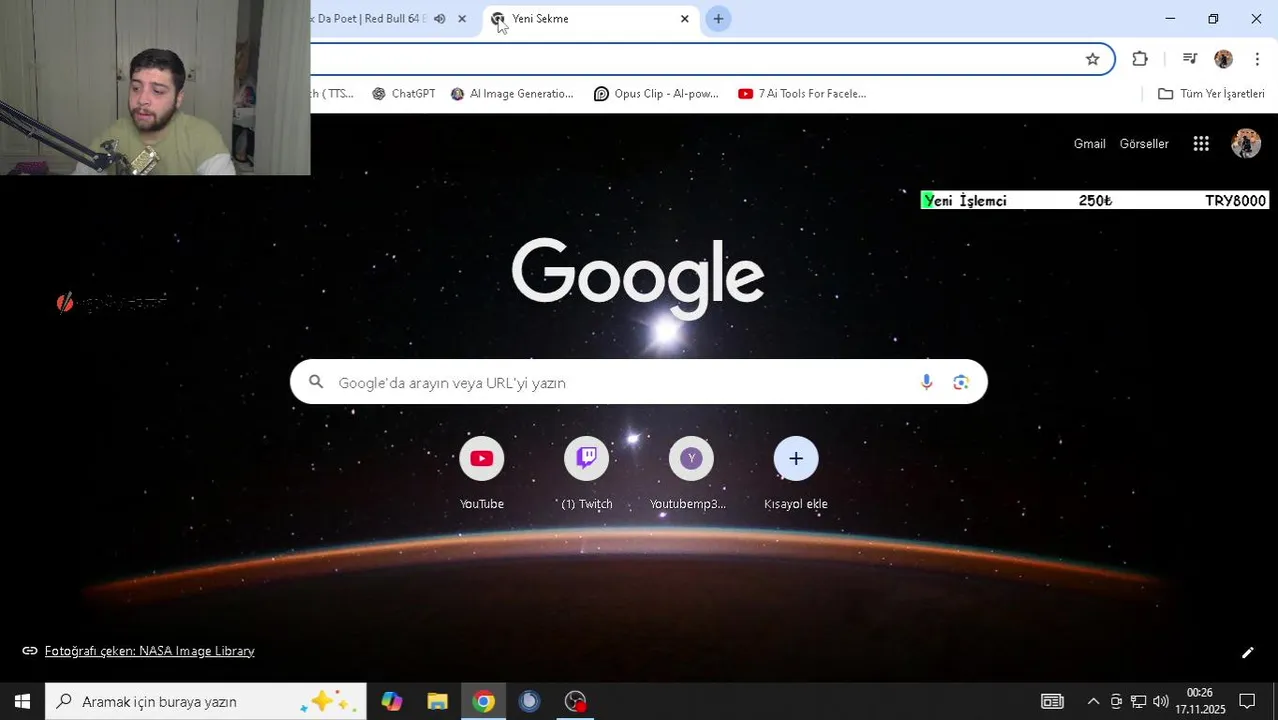Screen dimensions: 1278x720
Task: Open a new tab with plus button
Action: pyautogui.click(x=718, y=19)
